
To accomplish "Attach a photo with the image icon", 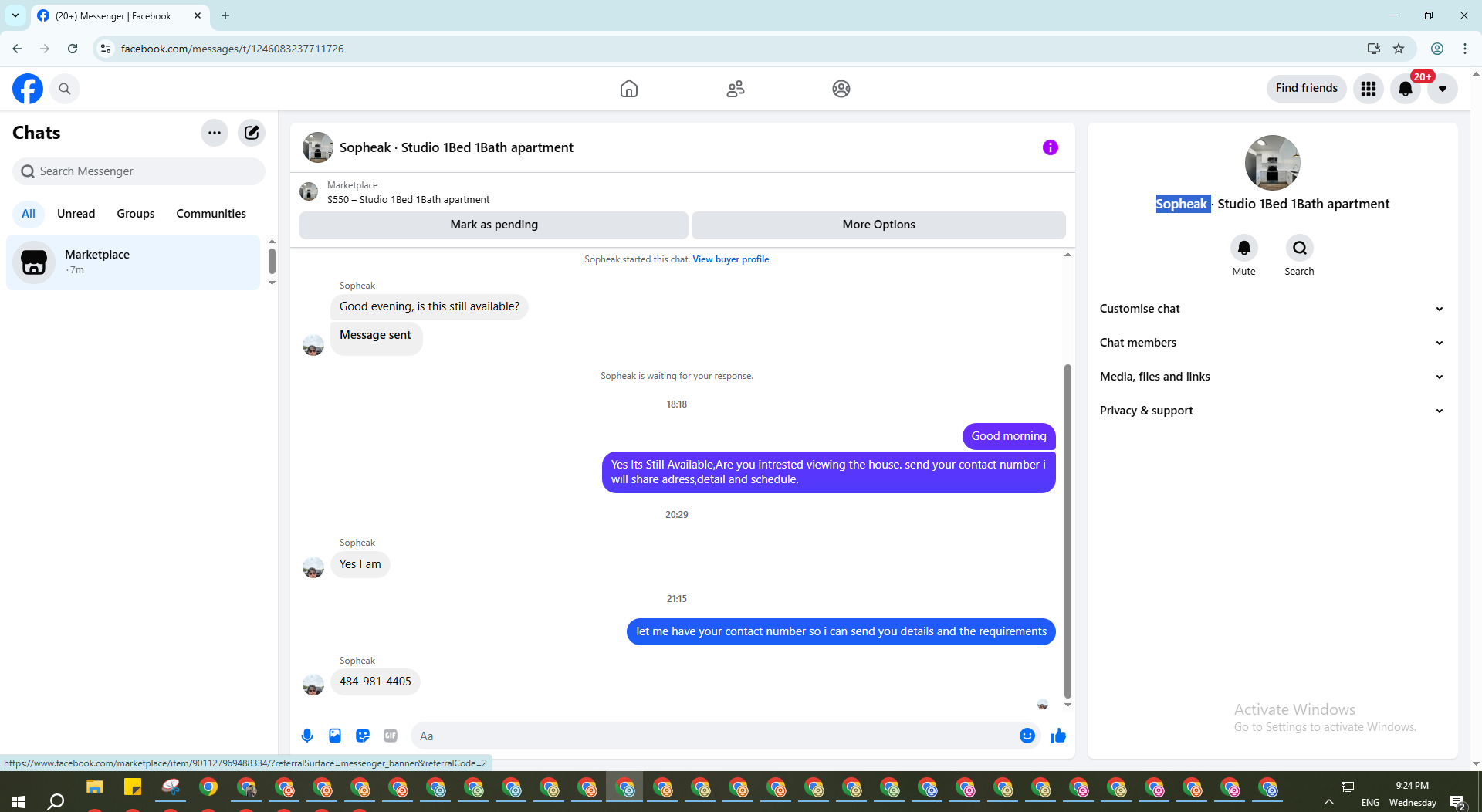I will pos(335,736).
